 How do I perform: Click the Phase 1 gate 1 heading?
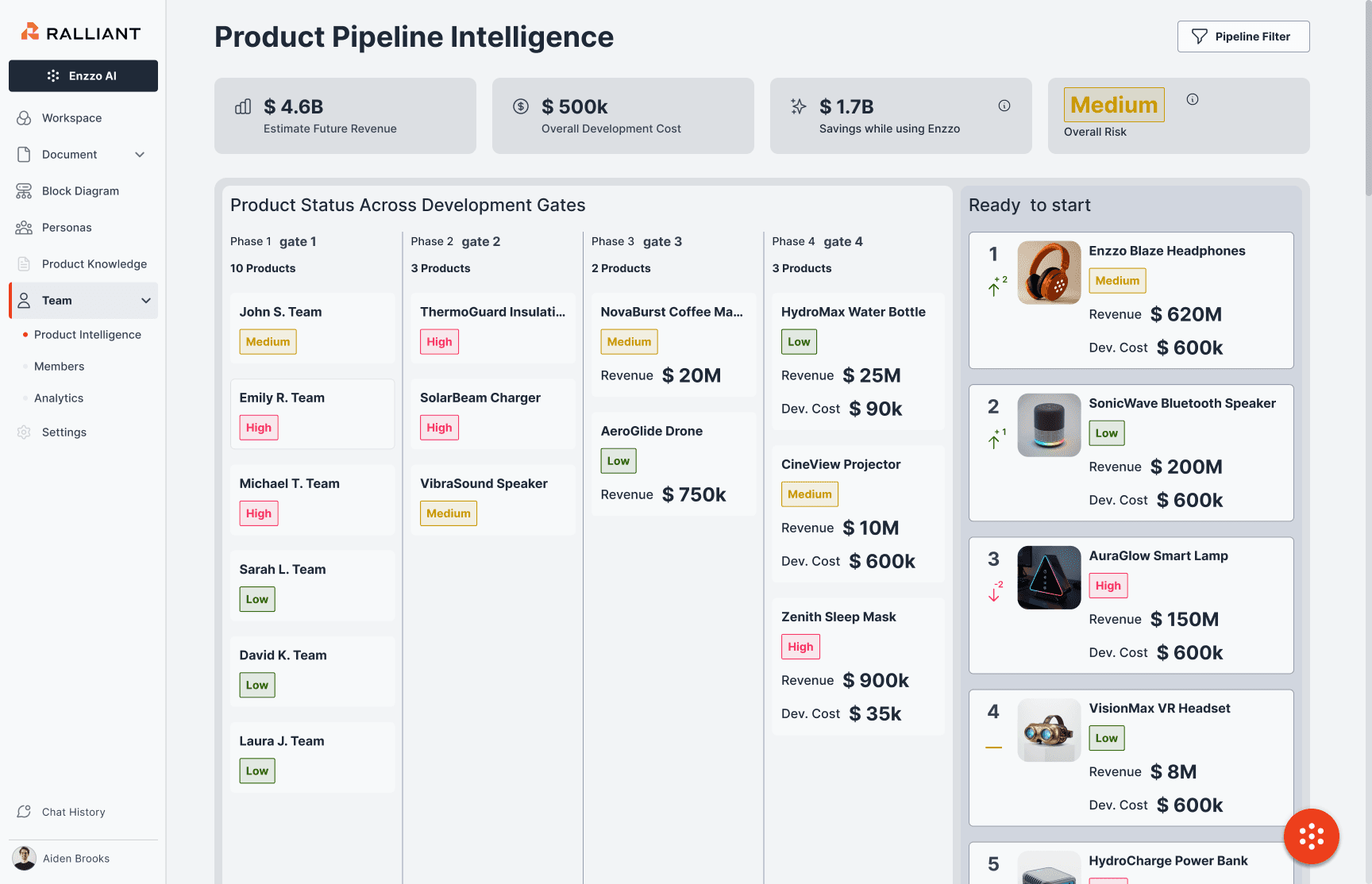[x=273, y=241]
